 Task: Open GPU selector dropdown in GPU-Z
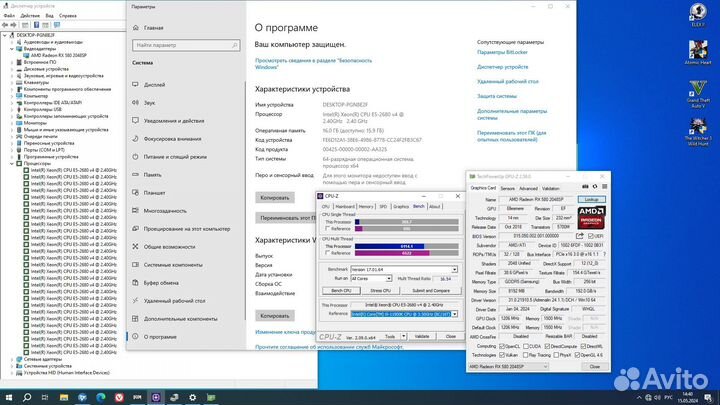coord(508,366)
